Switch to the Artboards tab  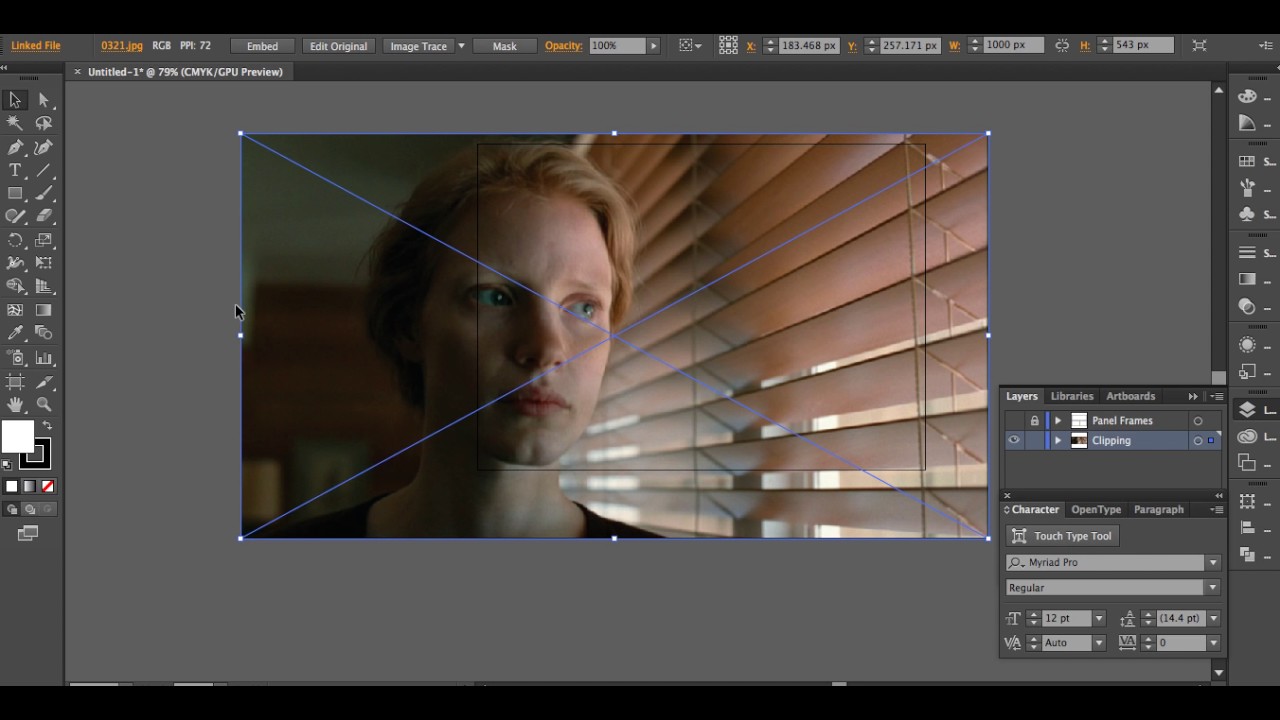[1130, 396]
